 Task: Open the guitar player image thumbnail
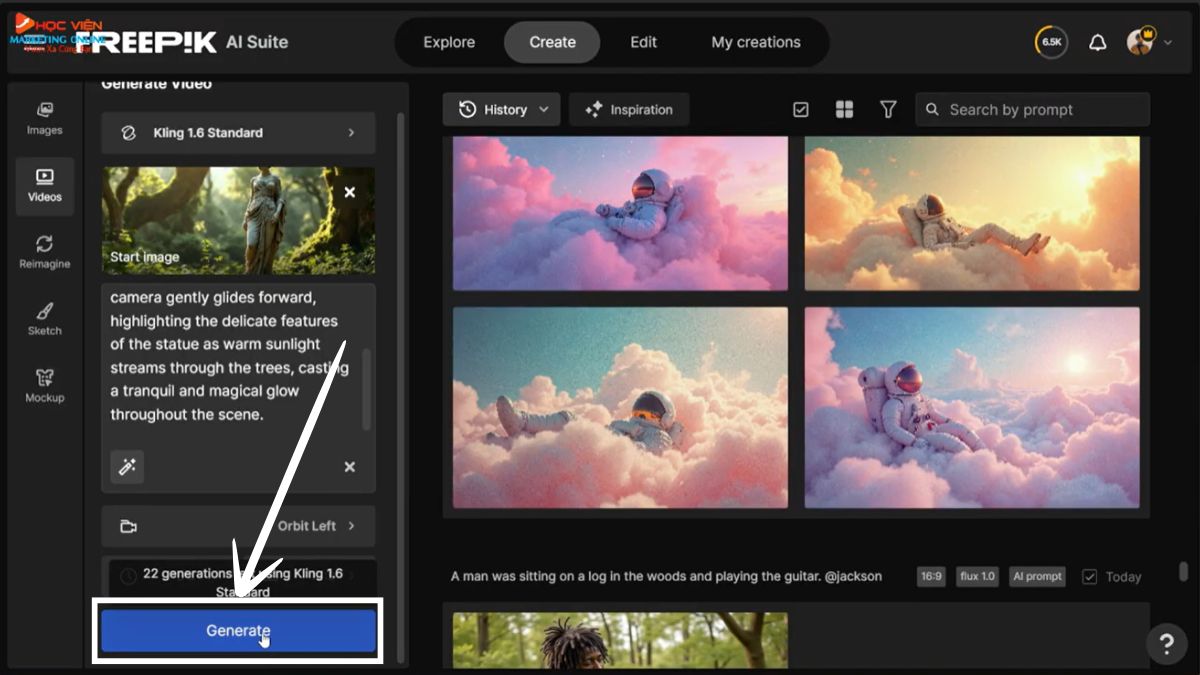(x=620, y=640)
